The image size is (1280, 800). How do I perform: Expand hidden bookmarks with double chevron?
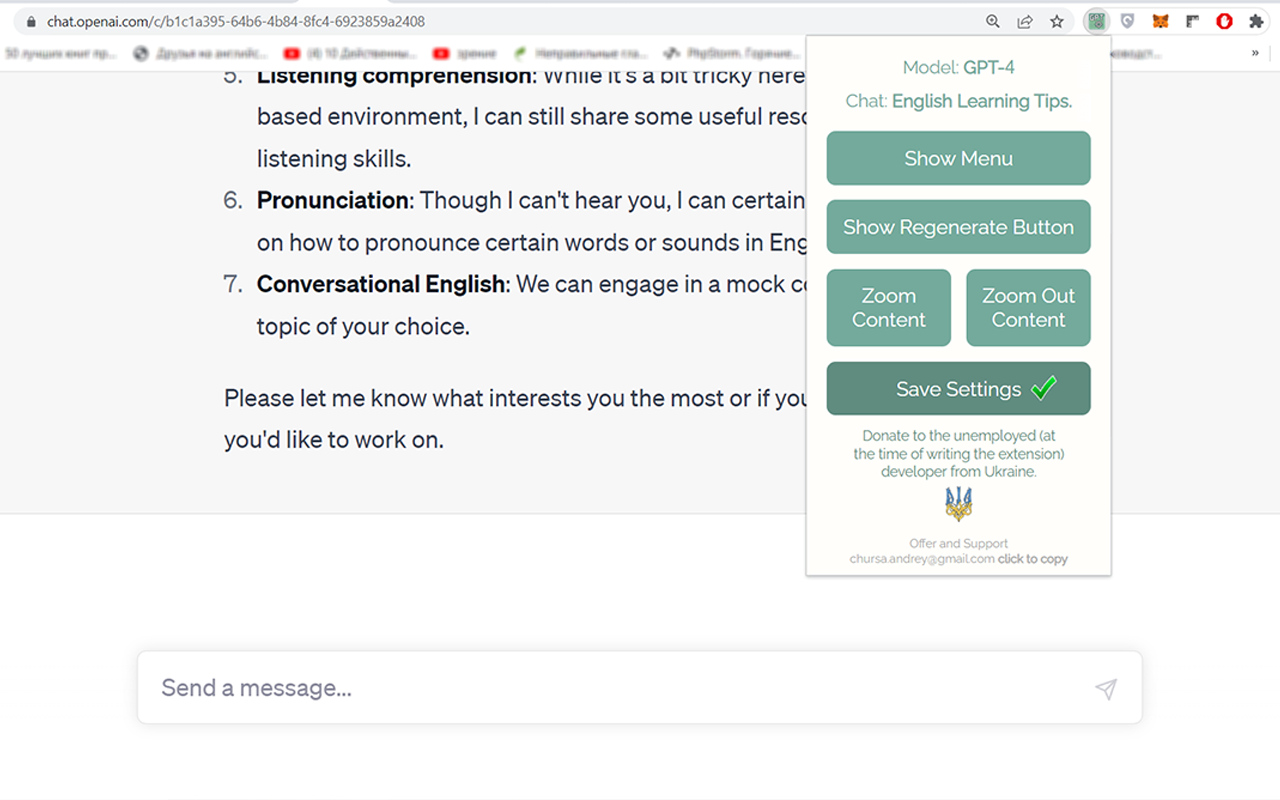tap(1255, 53)
